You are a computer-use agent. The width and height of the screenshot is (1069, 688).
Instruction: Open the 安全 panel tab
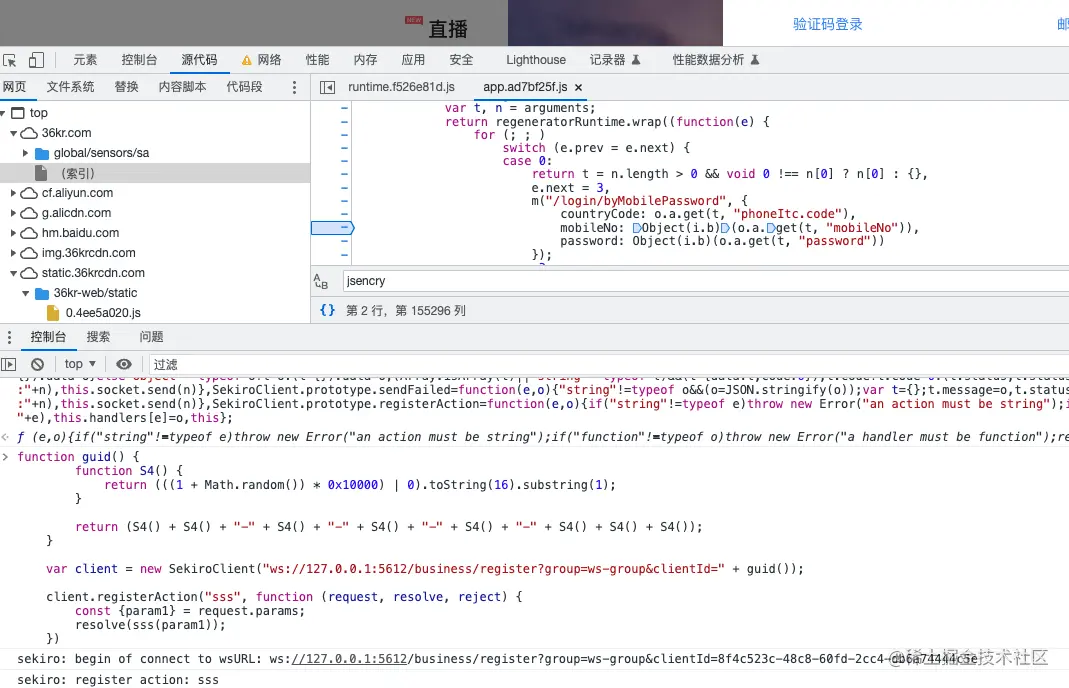point(461,60)
